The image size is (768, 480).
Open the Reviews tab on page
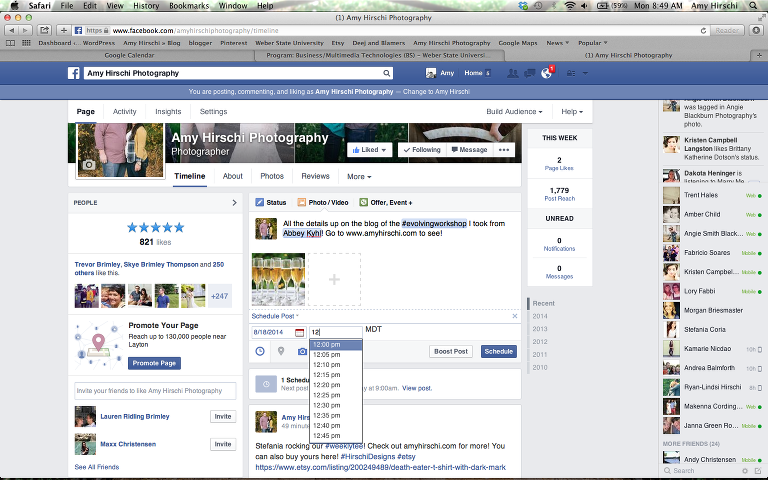tap(315, 176)
